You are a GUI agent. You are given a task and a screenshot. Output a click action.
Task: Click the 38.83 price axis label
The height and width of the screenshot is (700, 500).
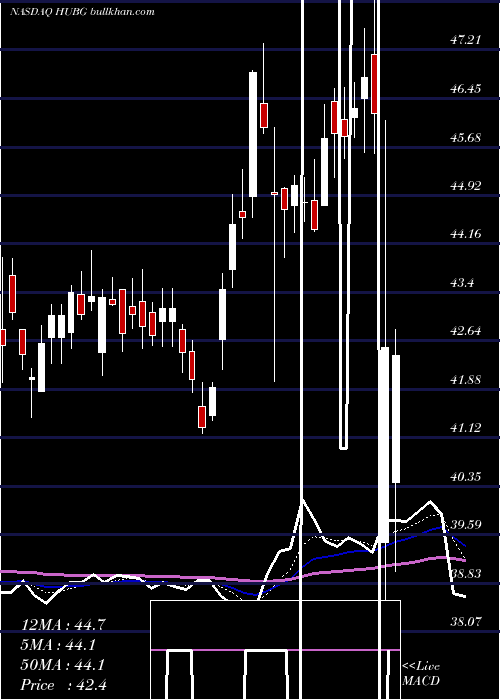[466, 574]
